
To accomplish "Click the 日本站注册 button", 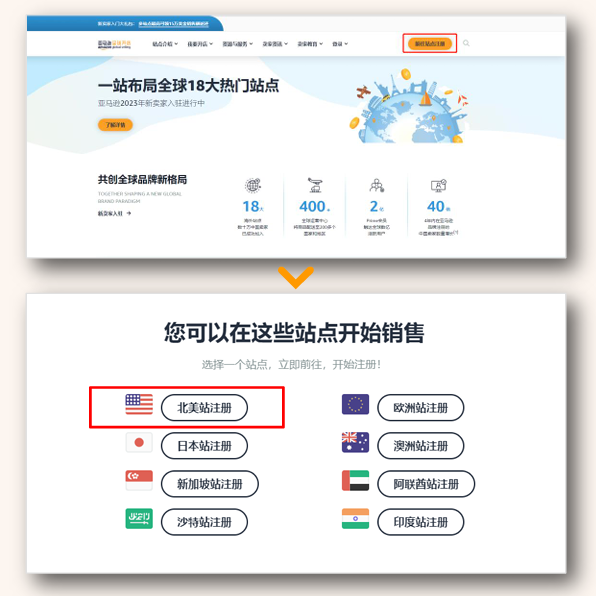I will (x=204, y=446).
